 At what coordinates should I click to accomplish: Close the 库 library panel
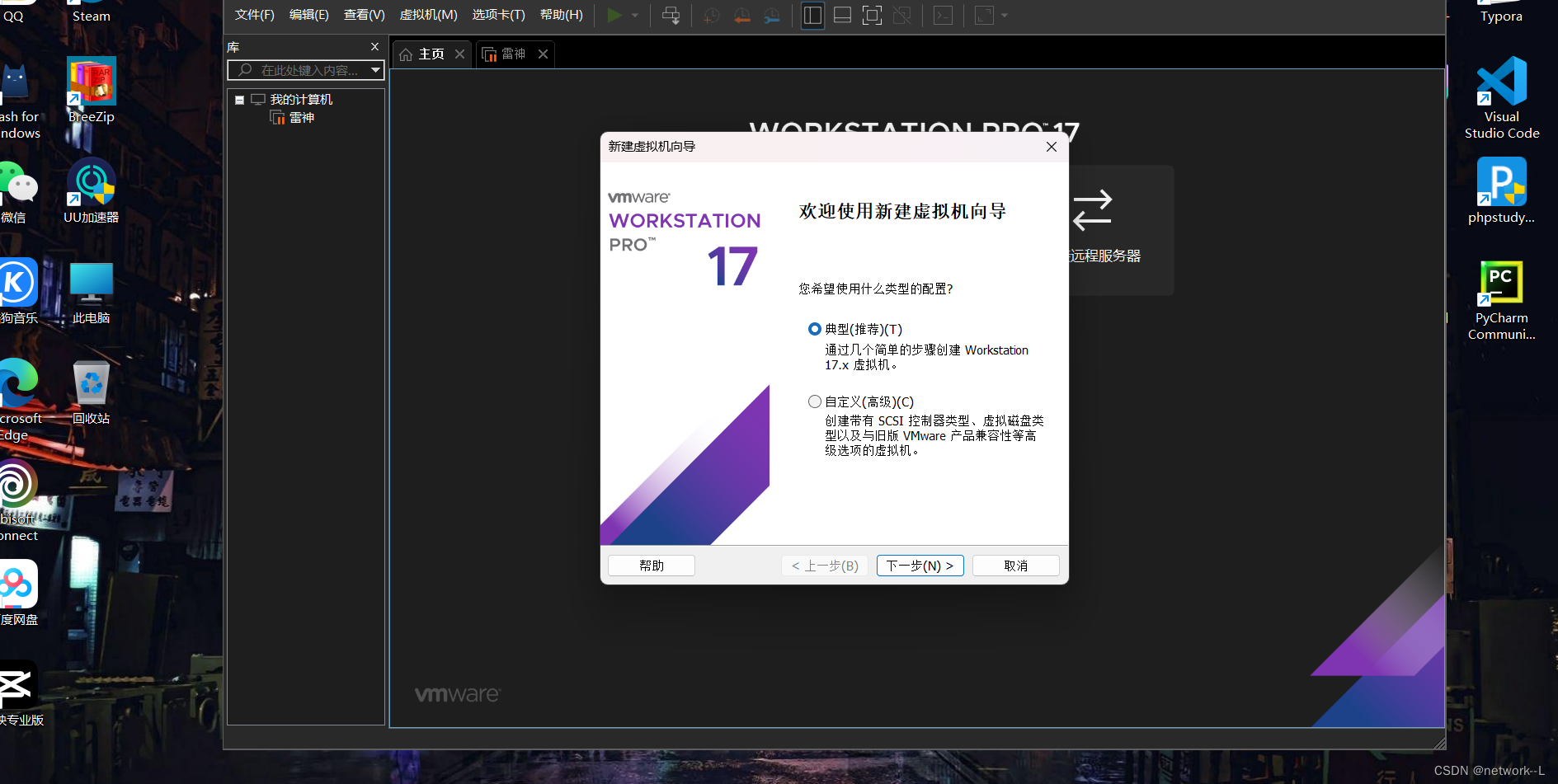(374, 47)
